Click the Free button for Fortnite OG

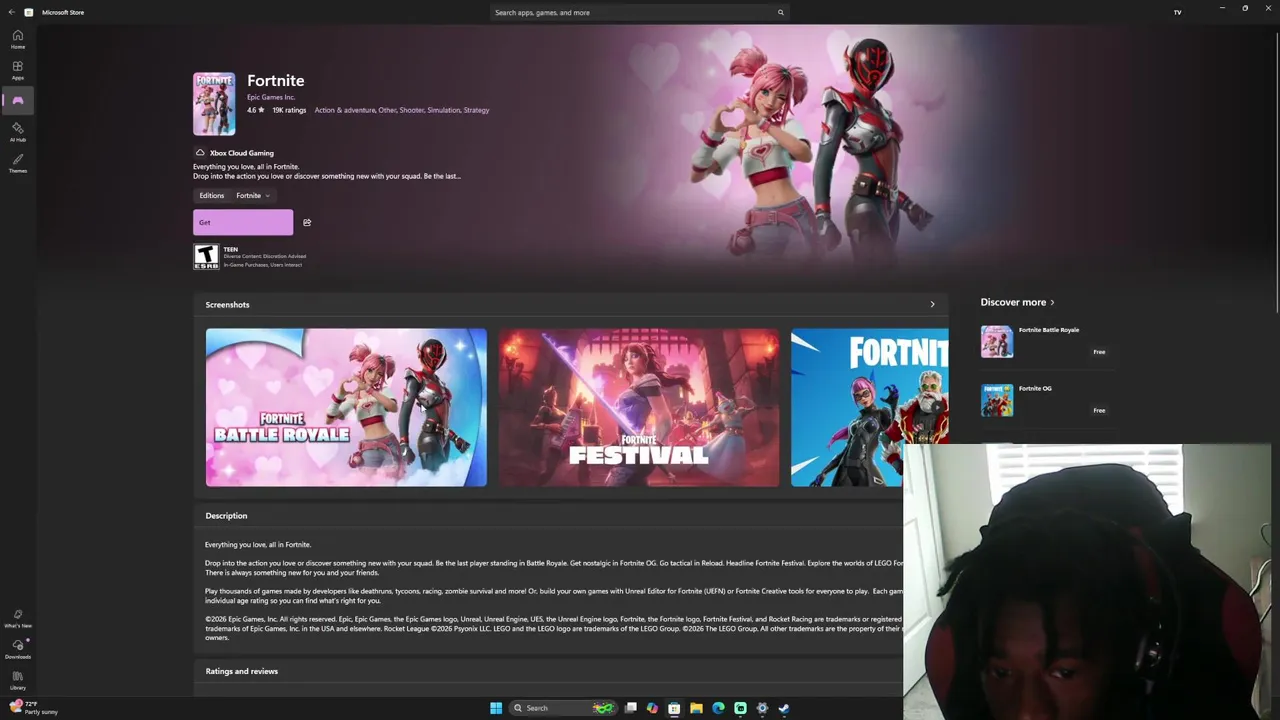pyautogui.click(x=1099, y=410)
